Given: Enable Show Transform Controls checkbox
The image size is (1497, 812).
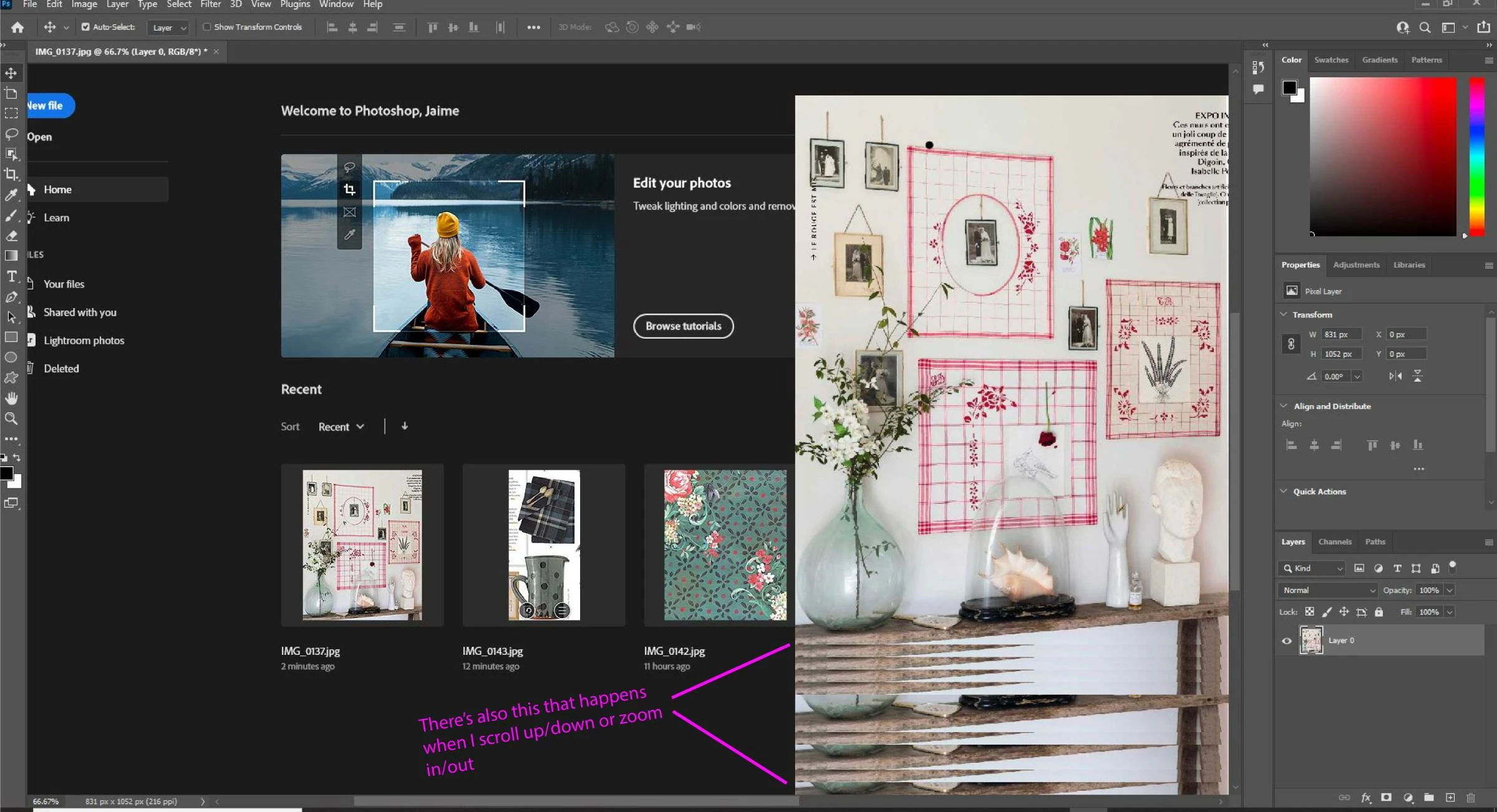Looking at the screenshot, I should (x=206, y=27).
